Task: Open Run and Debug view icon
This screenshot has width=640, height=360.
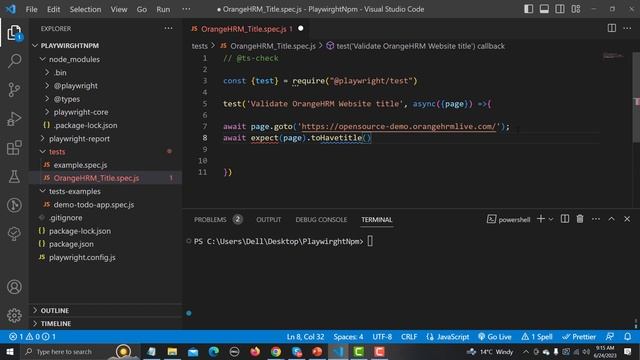Action: click(x=14, y=119)
